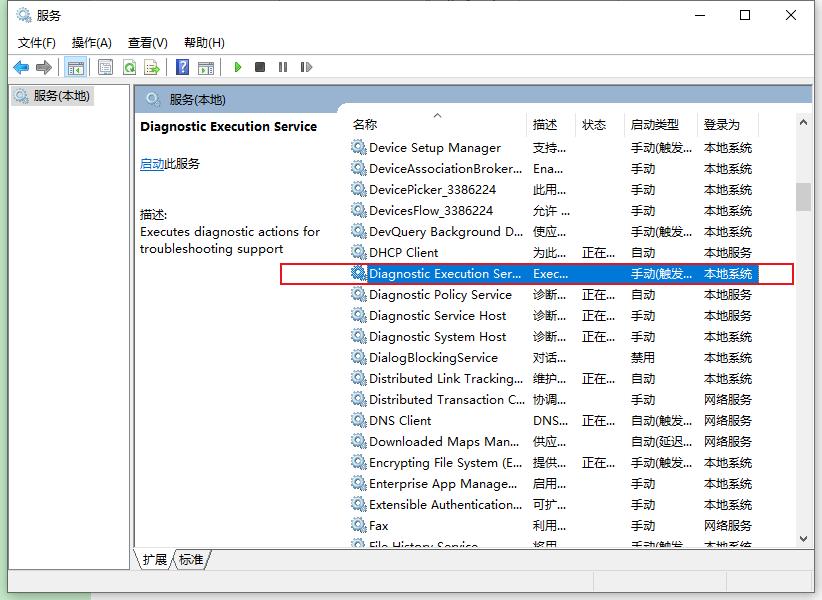Click the Restart Service toolbar icon
The image size is (822, 600).
tap(306, 67)
